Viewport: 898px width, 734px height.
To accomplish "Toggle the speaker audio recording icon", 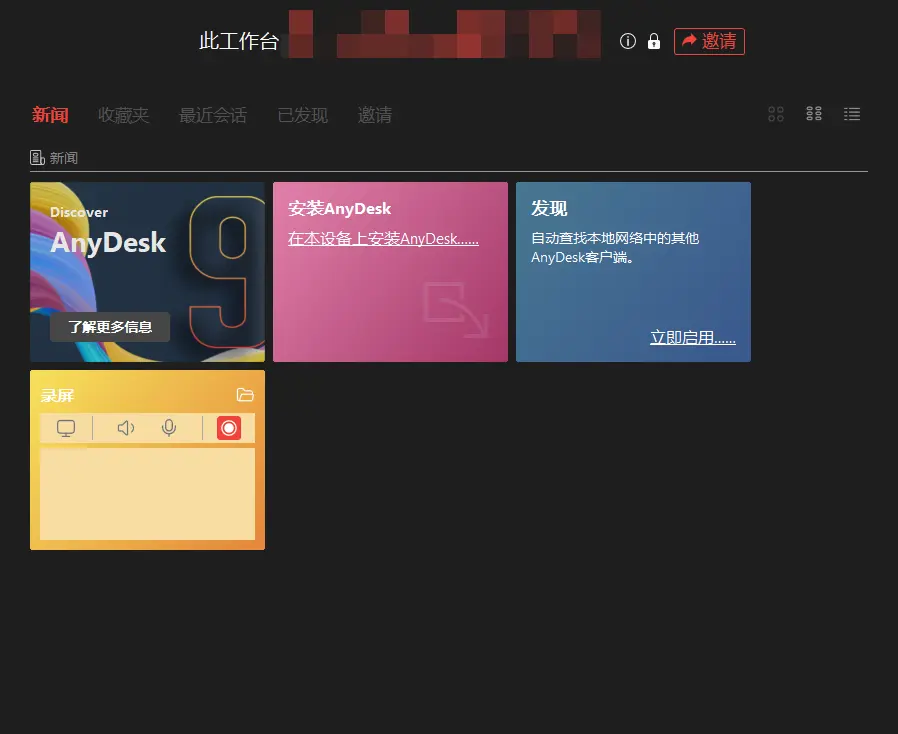I will pos(126,428).
